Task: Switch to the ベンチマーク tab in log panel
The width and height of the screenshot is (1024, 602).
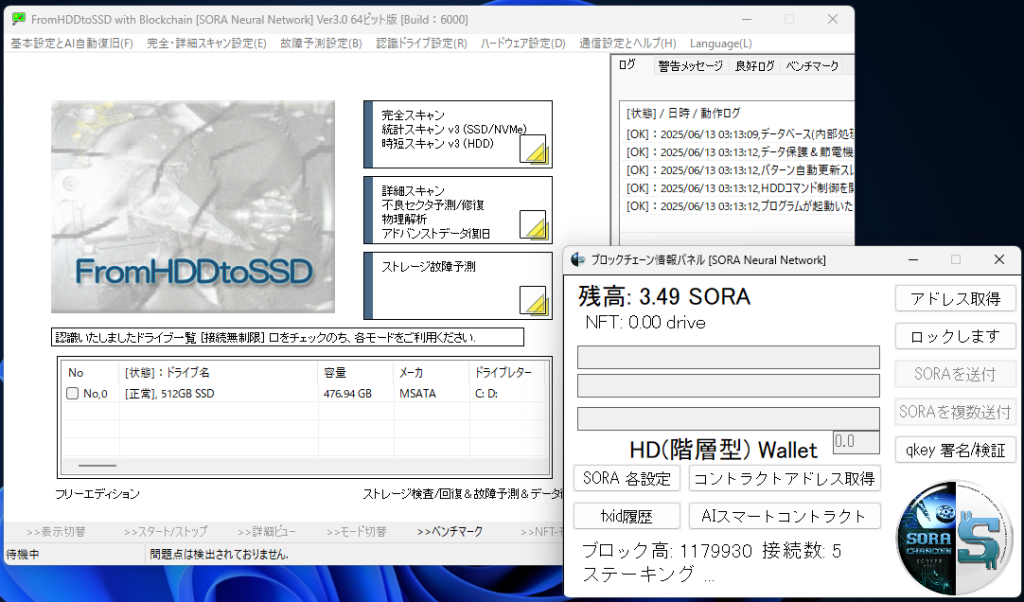Action: pyautogui.click(x=812, y=66)
